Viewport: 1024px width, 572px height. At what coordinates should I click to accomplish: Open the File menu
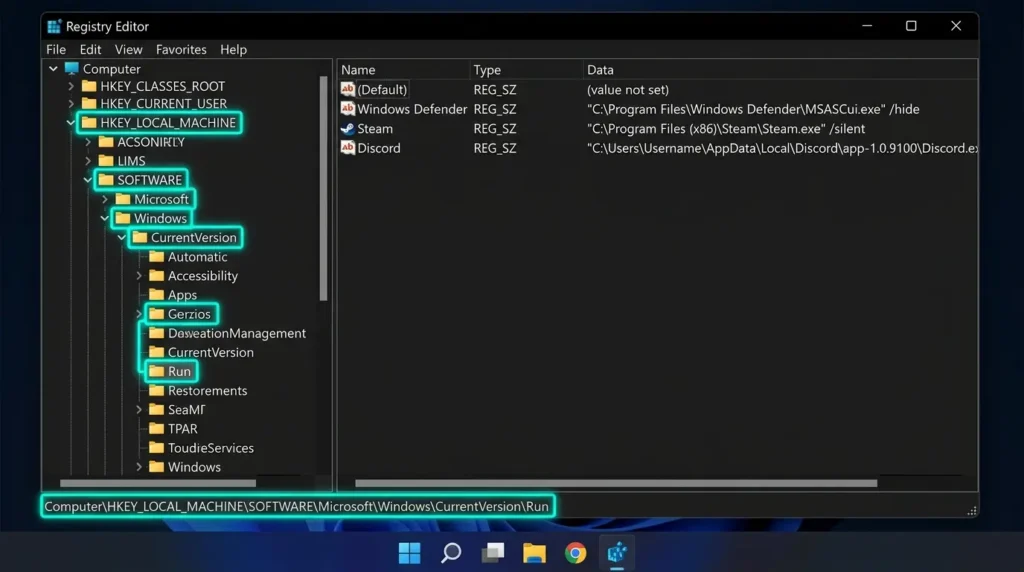56,50
